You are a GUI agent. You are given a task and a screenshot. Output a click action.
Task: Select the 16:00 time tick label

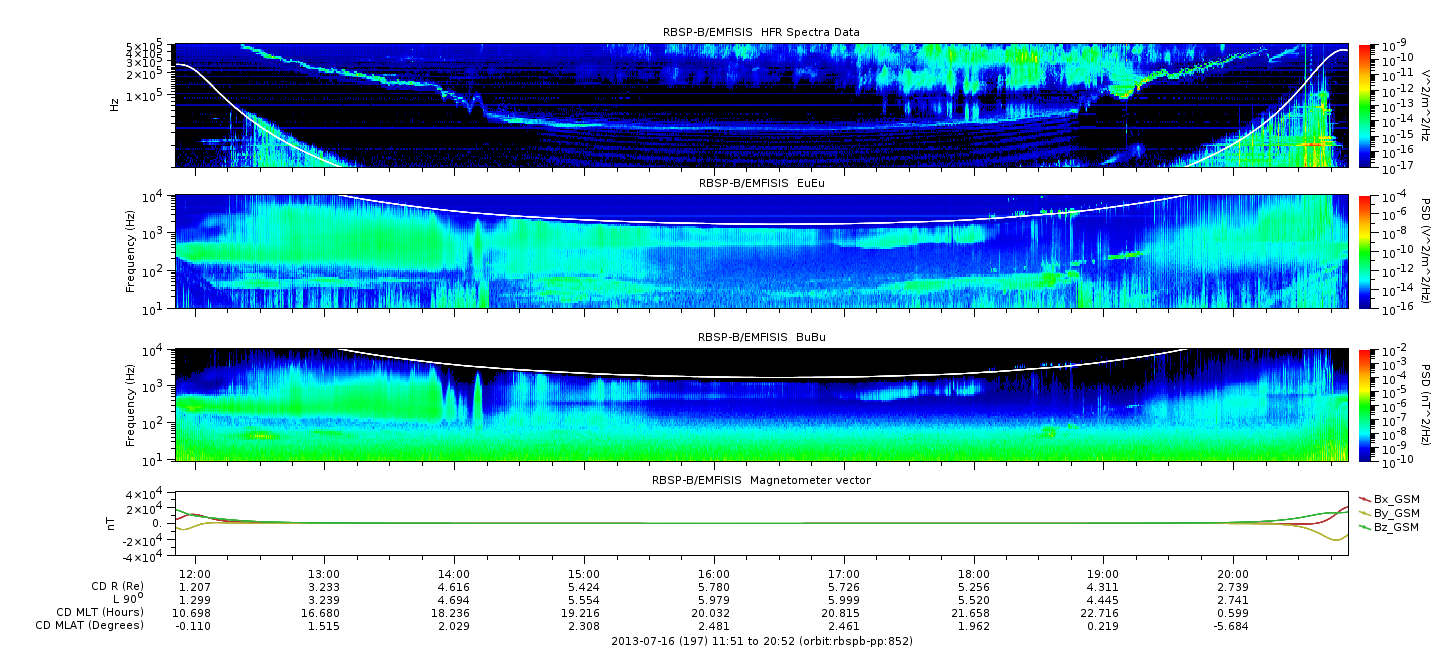pyautogui.click(x=713, y=575)
